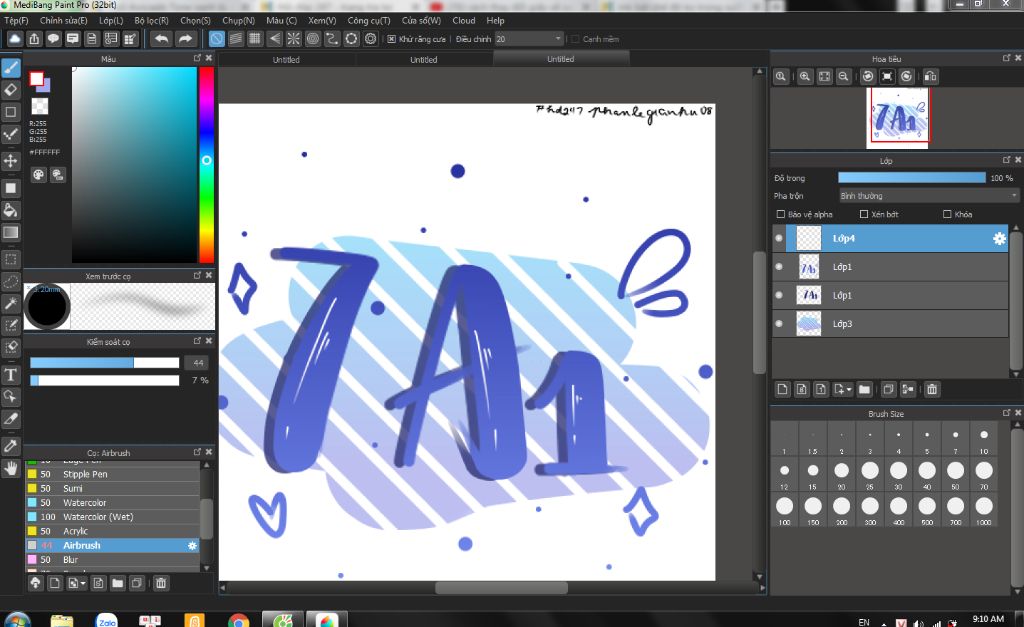Click the Redo arrow in toolbar
This screenshot has height=627, width=1024.
(x=185, y=39)
